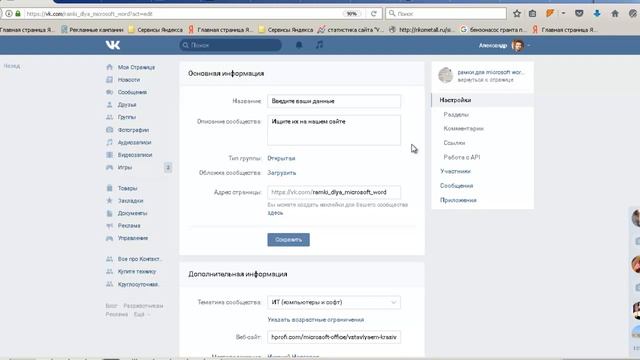
Task: Click the browser search box
Action: (x=446, y=13)
